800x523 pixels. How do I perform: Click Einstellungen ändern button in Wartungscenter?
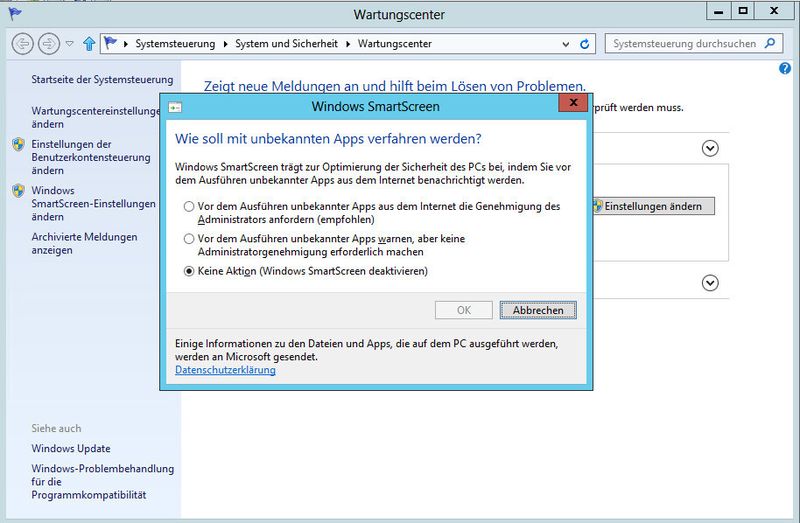coord(654,206)
